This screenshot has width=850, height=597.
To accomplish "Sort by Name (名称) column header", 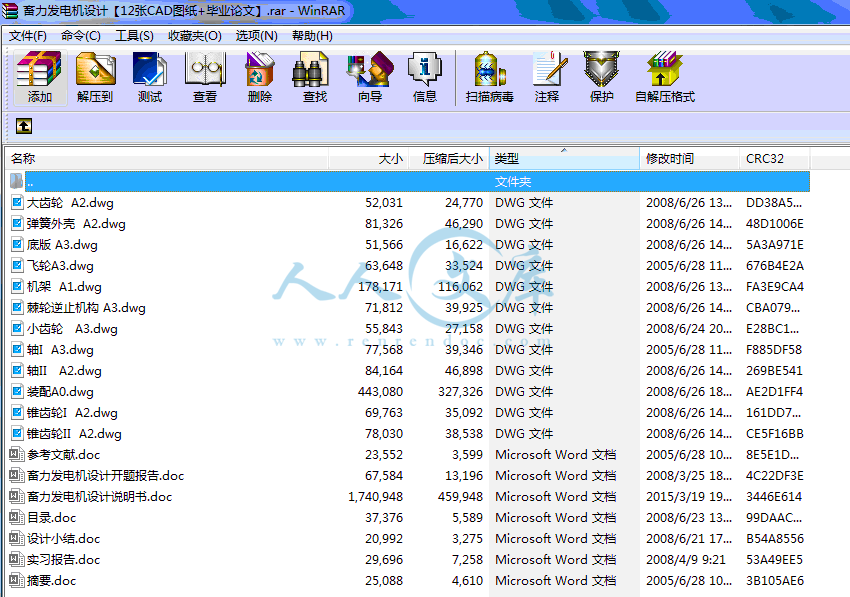I will (x=167, y=159).
